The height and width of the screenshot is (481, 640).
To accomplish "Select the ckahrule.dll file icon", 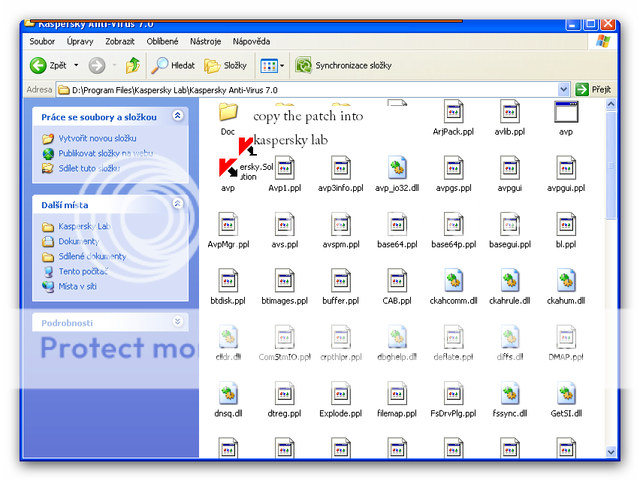I will pyautogui.click(x=510, y=281).
